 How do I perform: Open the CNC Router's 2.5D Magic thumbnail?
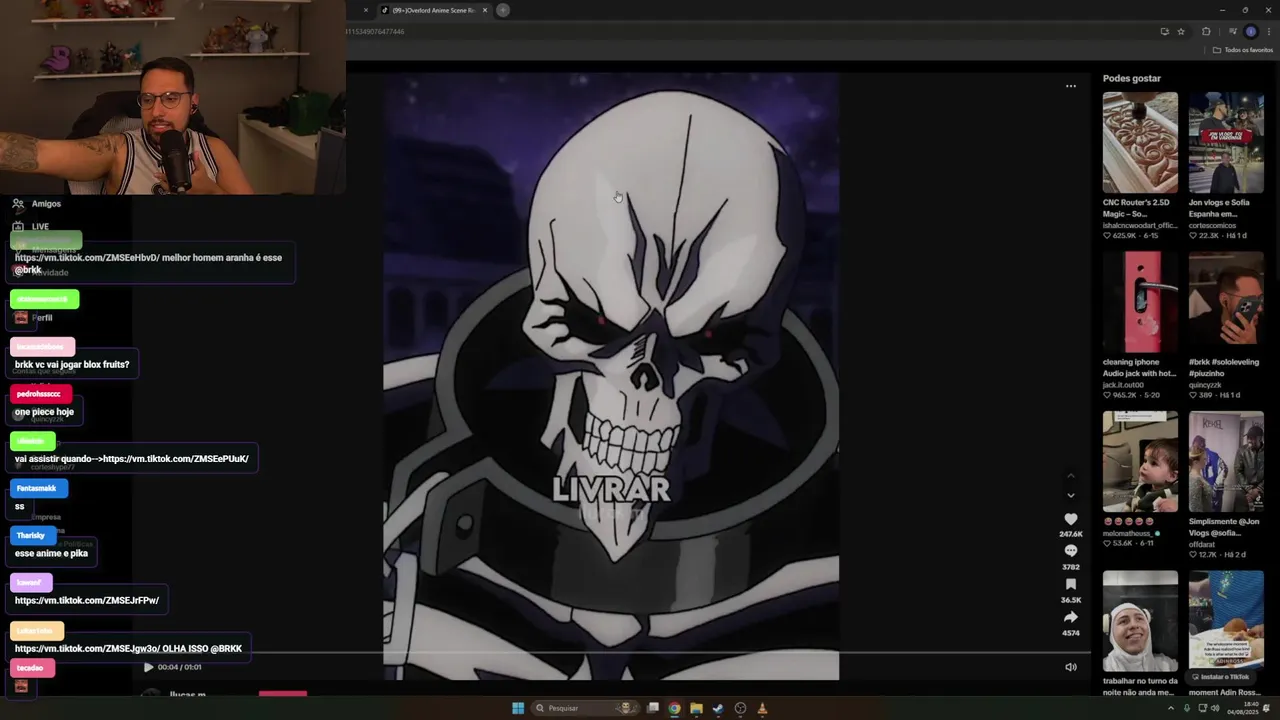tap(1140, 142)
